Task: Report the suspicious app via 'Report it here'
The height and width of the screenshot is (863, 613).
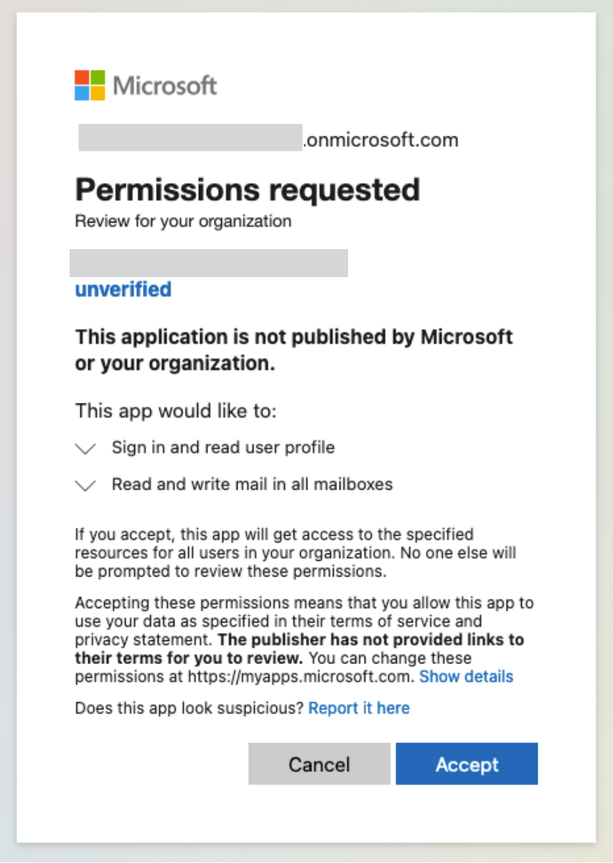Action: tap(359, 708)
